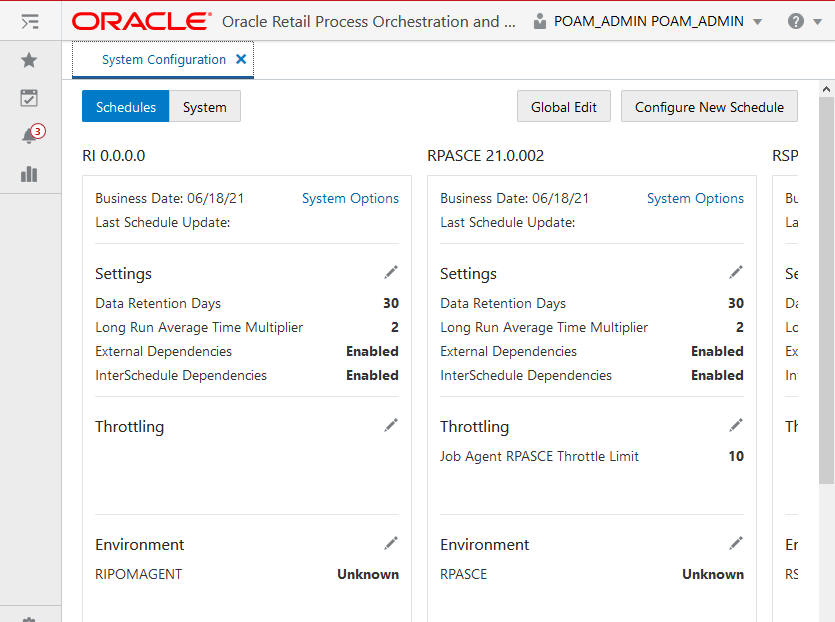Click RPASCE Data Retention Days value 30
This screenshot has height=622, width=835.
point(736,303)
